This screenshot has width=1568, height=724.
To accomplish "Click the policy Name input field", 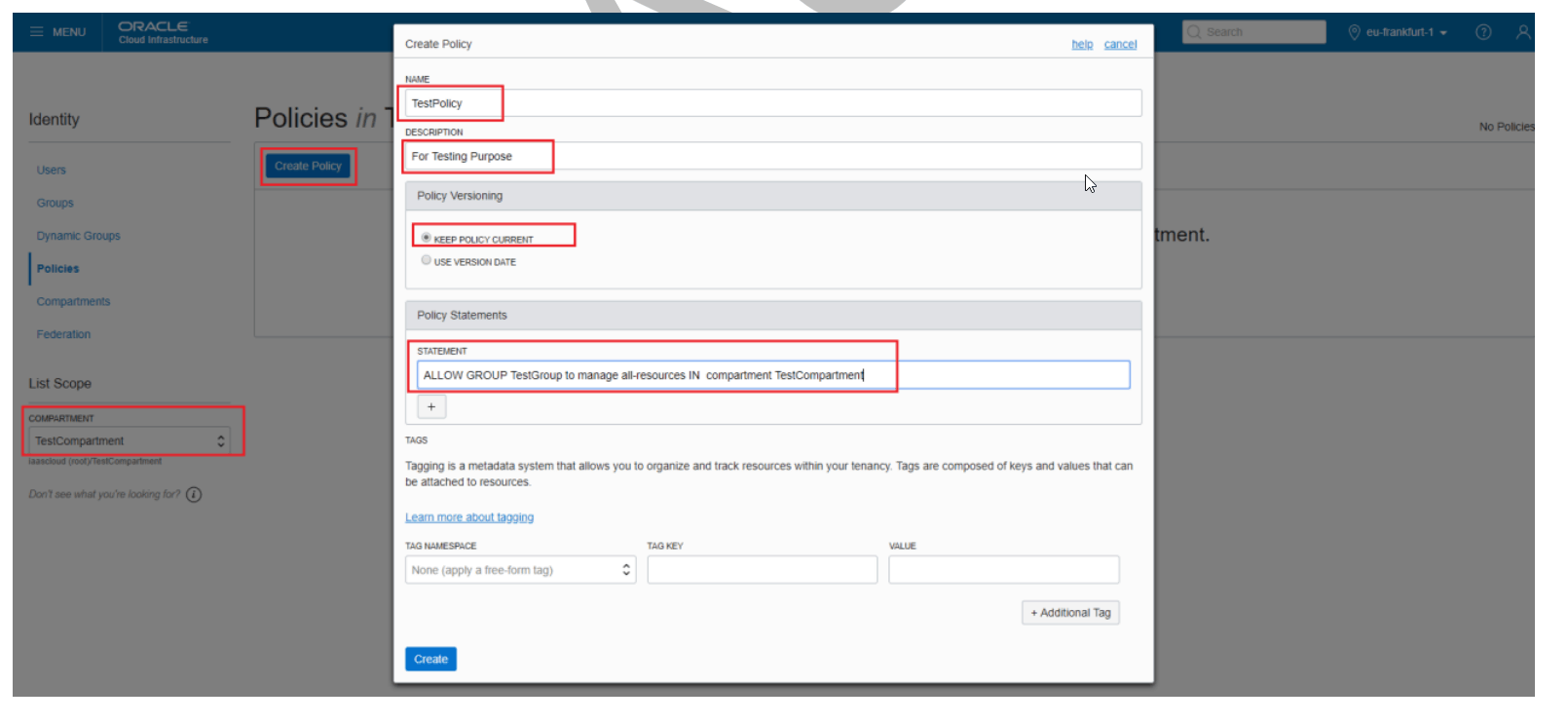I will (772, 103).
